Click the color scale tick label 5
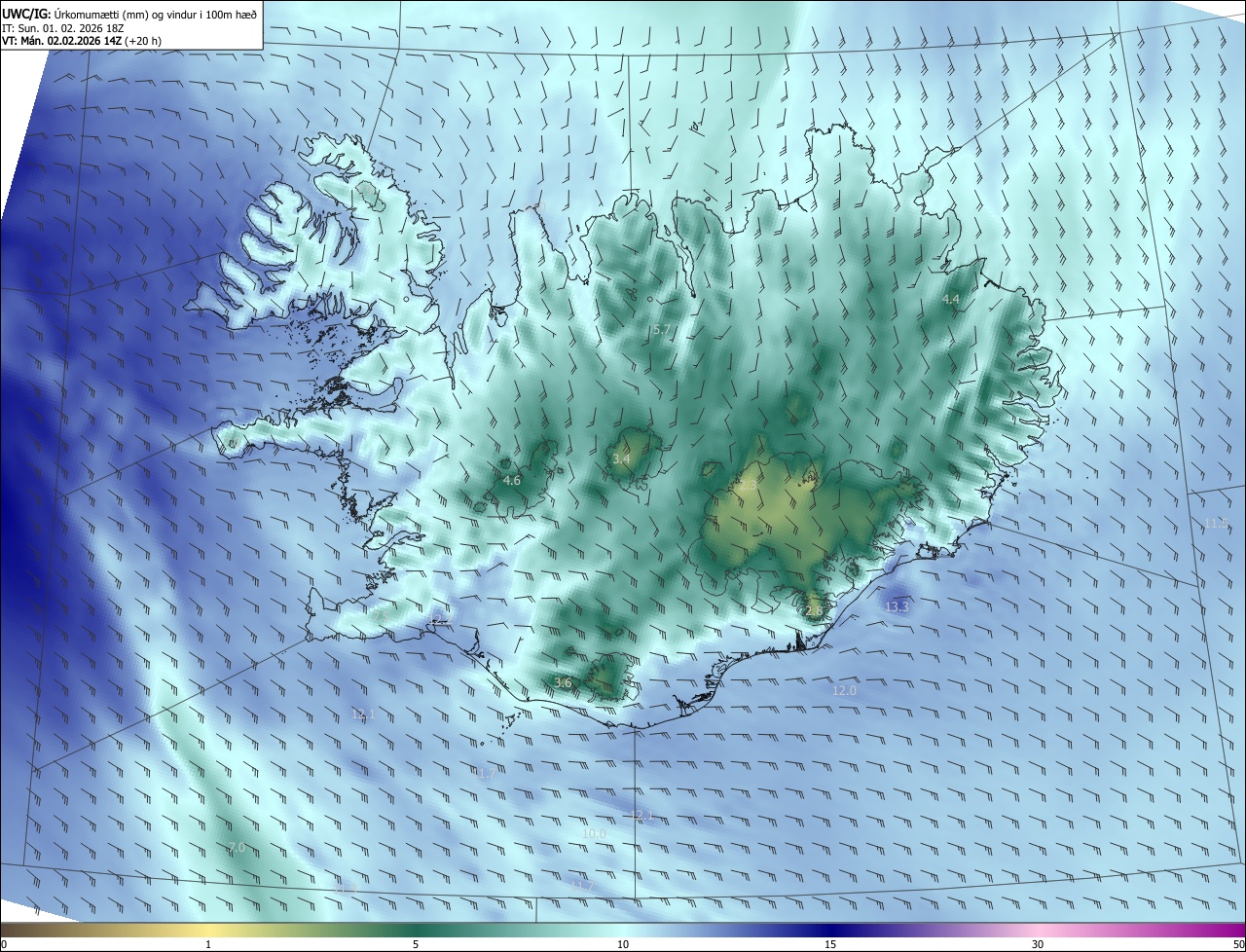Viewport: 1246px width, 952px height. tap(416, 944)
